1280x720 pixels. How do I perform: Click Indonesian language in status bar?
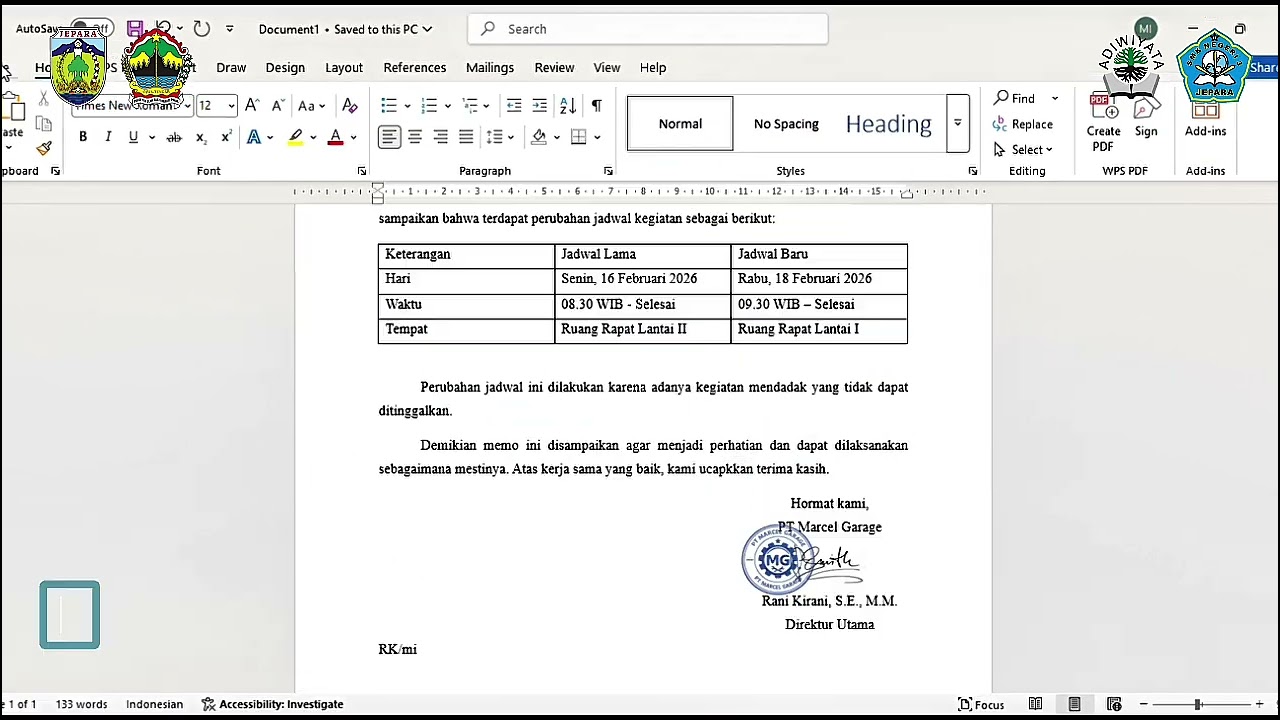(x=154, y=704)
